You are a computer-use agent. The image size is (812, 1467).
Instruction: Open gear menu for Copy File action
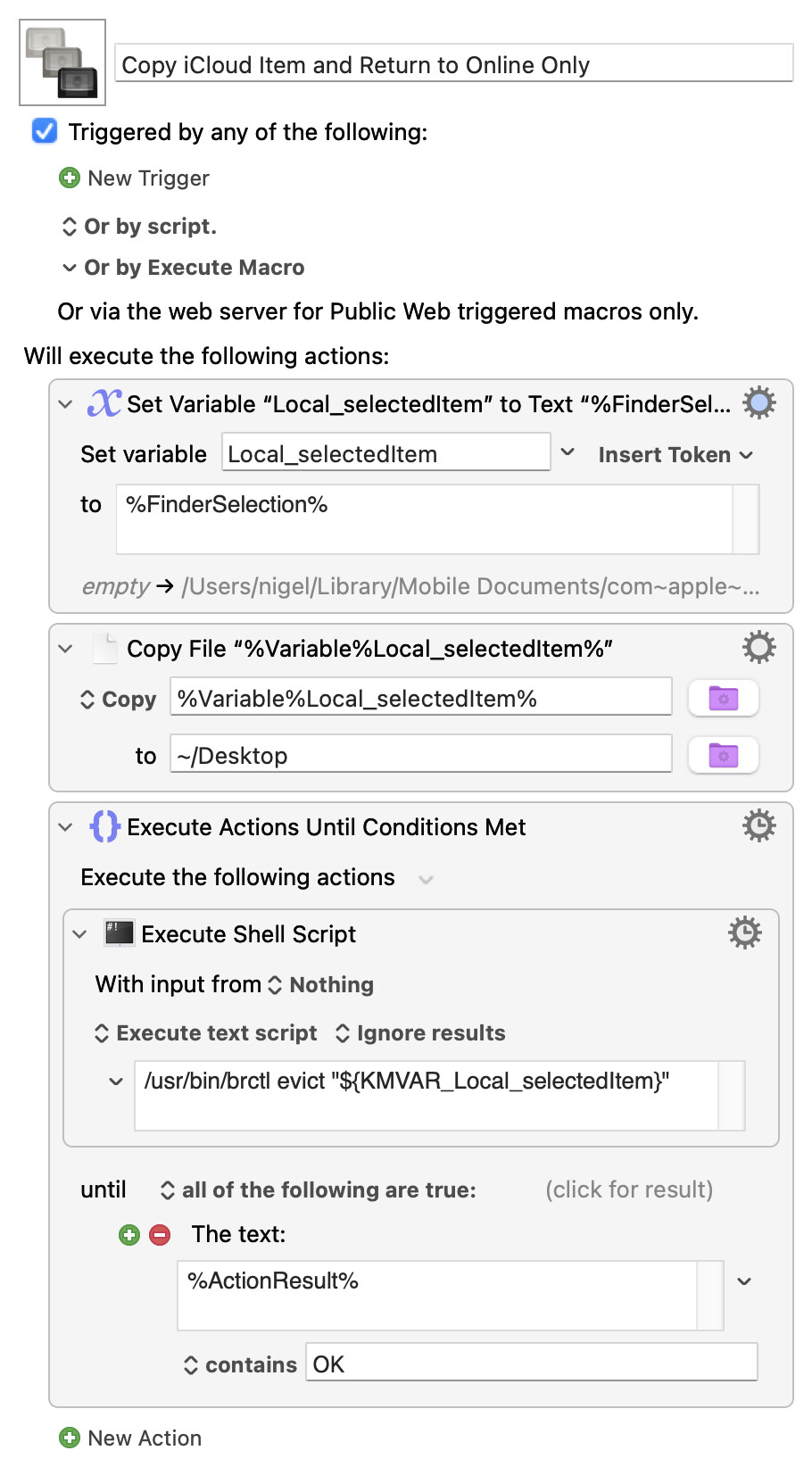click(758, 647)
